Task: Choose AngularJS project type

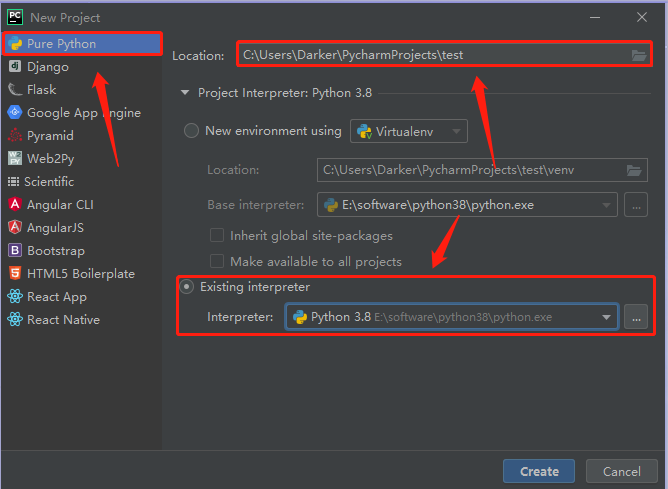Action: click(81, 227)
